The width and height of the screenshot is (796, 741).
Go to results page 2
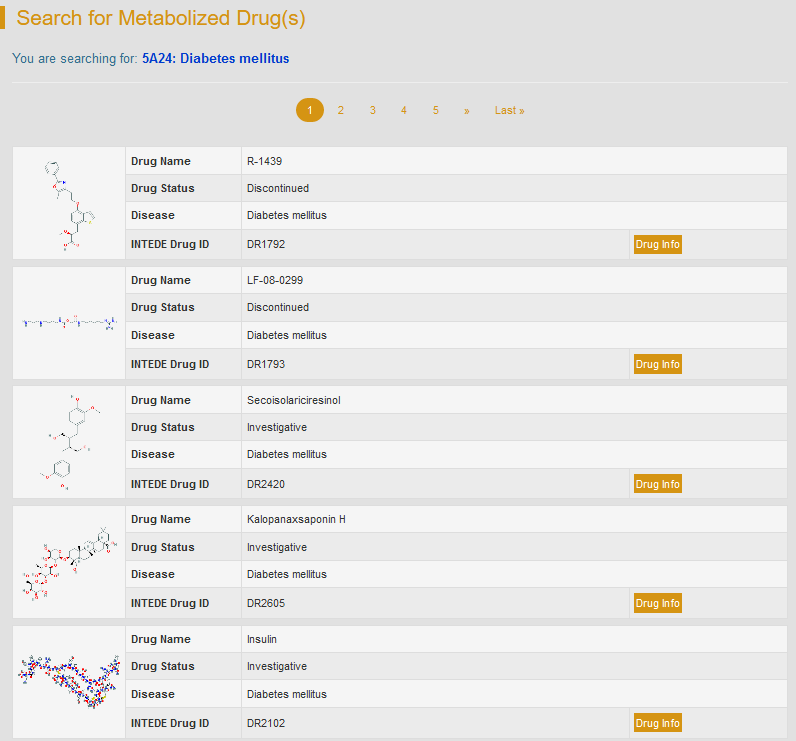point(341,110)
